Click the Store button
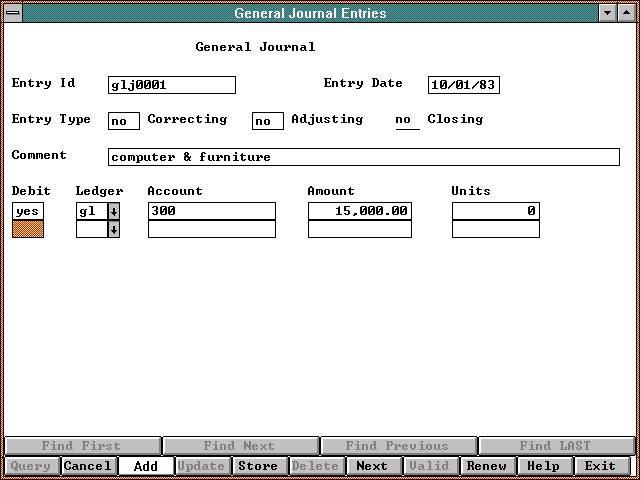 (258, 466)
